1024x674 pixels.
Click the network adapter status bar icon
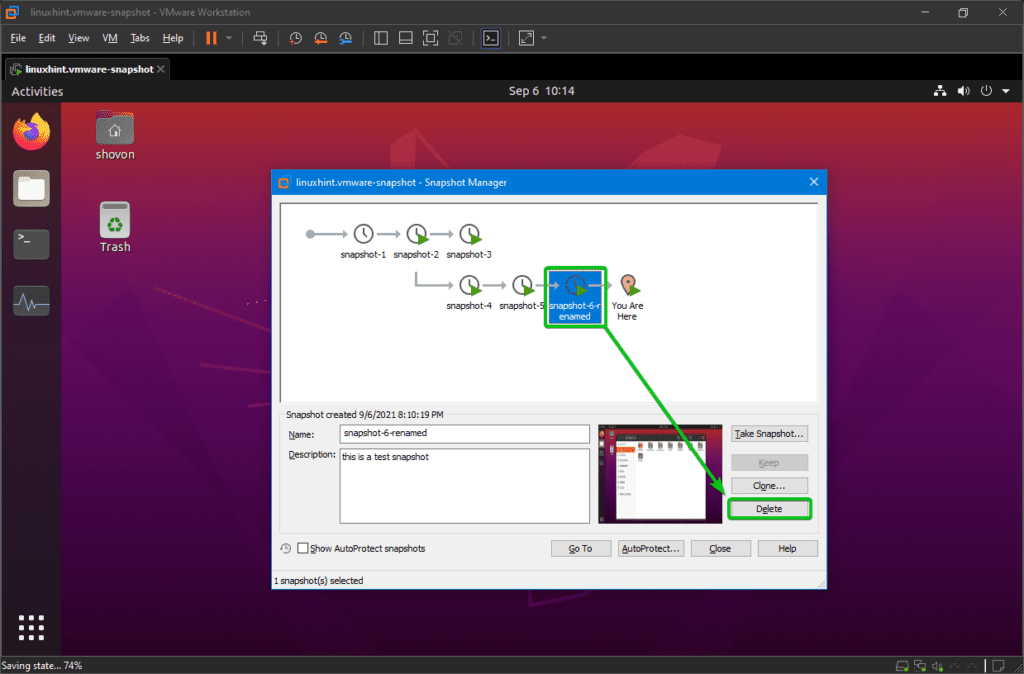(x=920, y=666)
